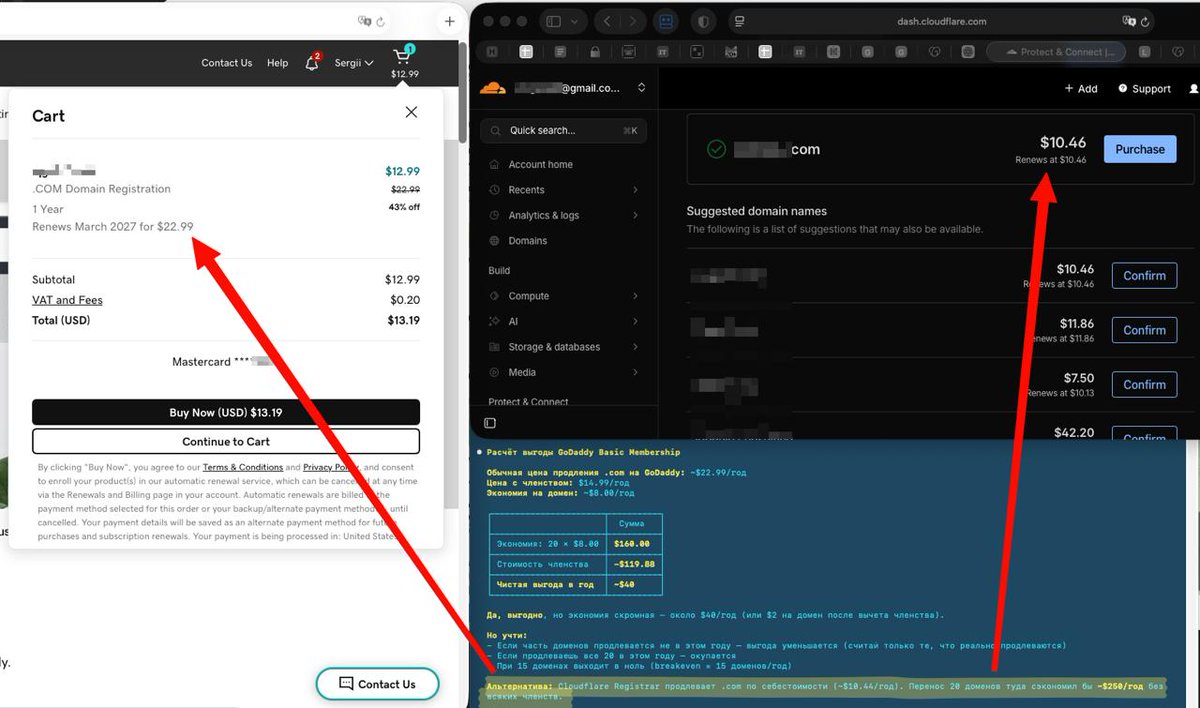Click the Quick search magnifier icon
1200x708 pixels.
pyautogui.click(x=495, y=130)
